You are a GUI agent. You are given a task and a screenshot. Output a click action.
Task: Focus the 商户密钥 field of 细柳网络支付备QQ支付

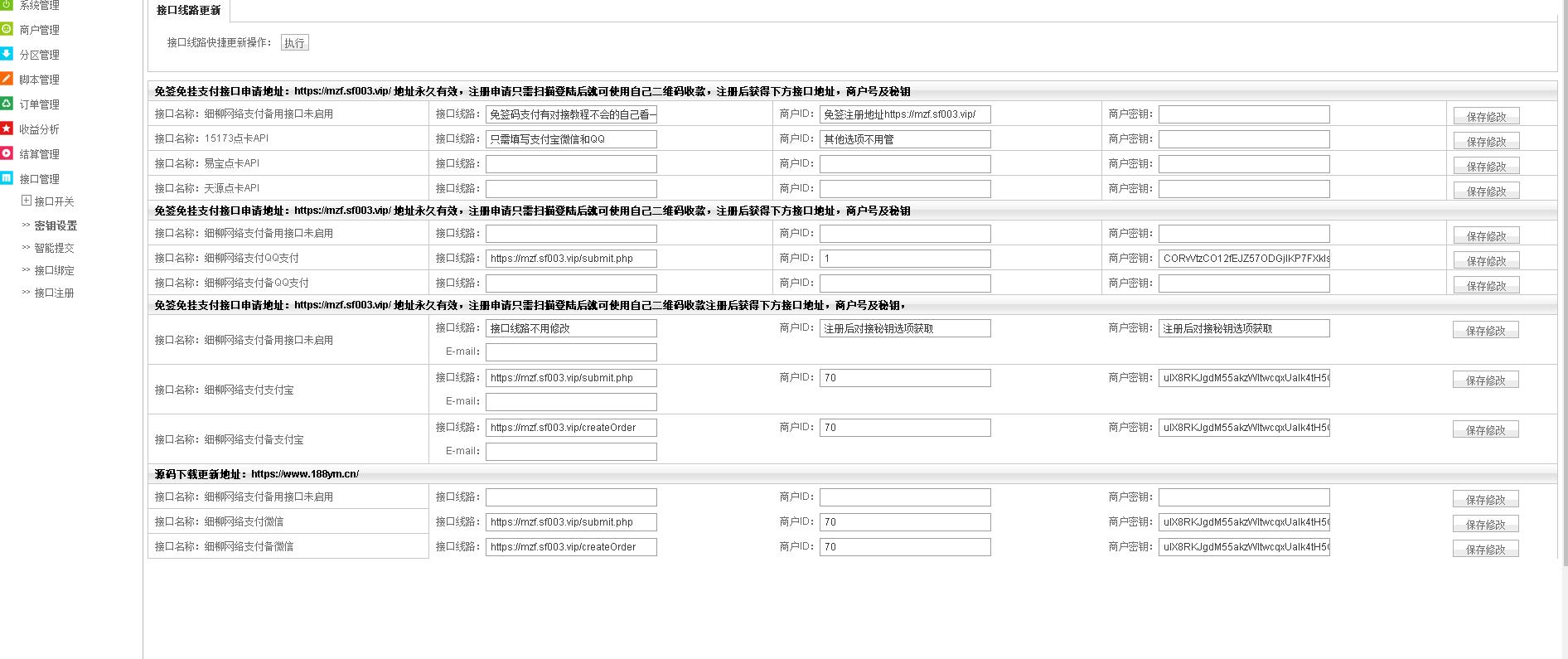(1244, 283)
